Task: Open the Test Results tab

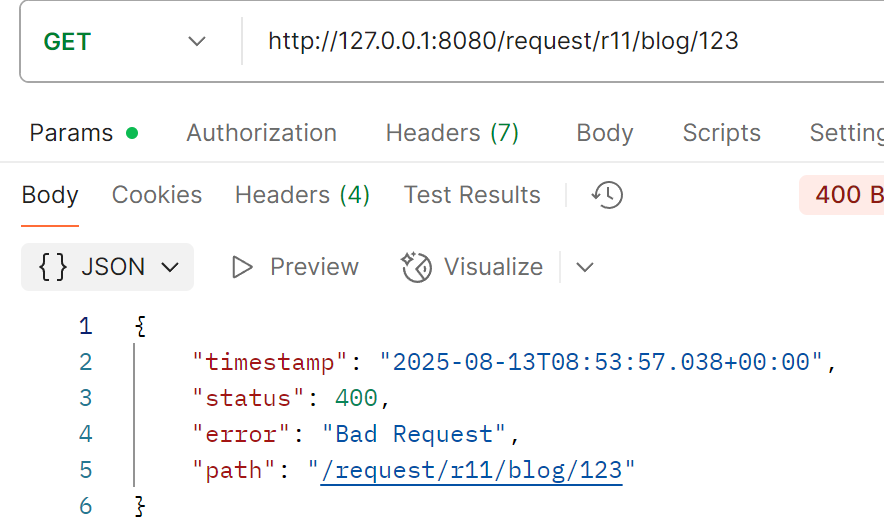Action: 472,195
